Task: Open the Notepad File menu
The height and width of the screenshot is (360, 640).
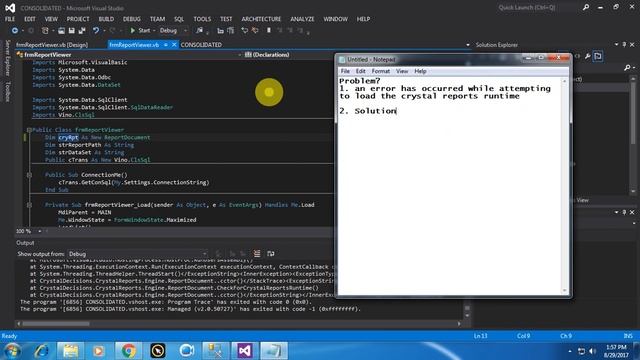Action: [x=345, y=71]
